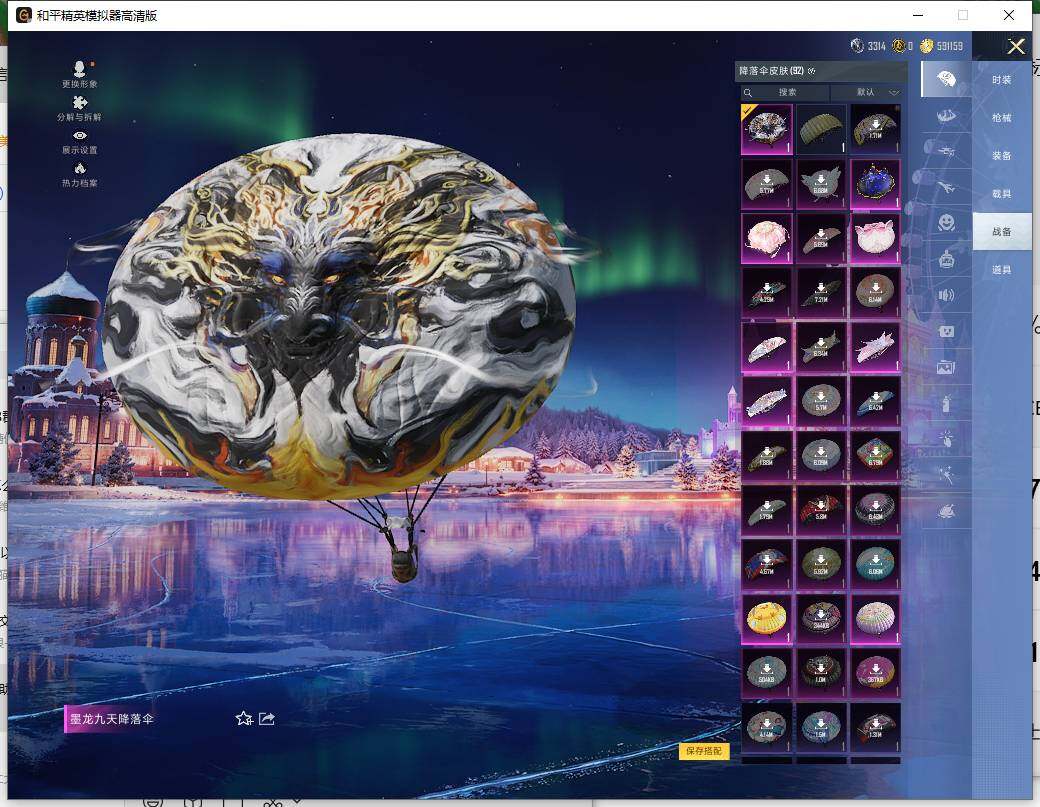Select the blue starry parachute thumbnail
The width and height of the screenshot is (1040, 807).
pyautogui.click(x=876, y=184)
